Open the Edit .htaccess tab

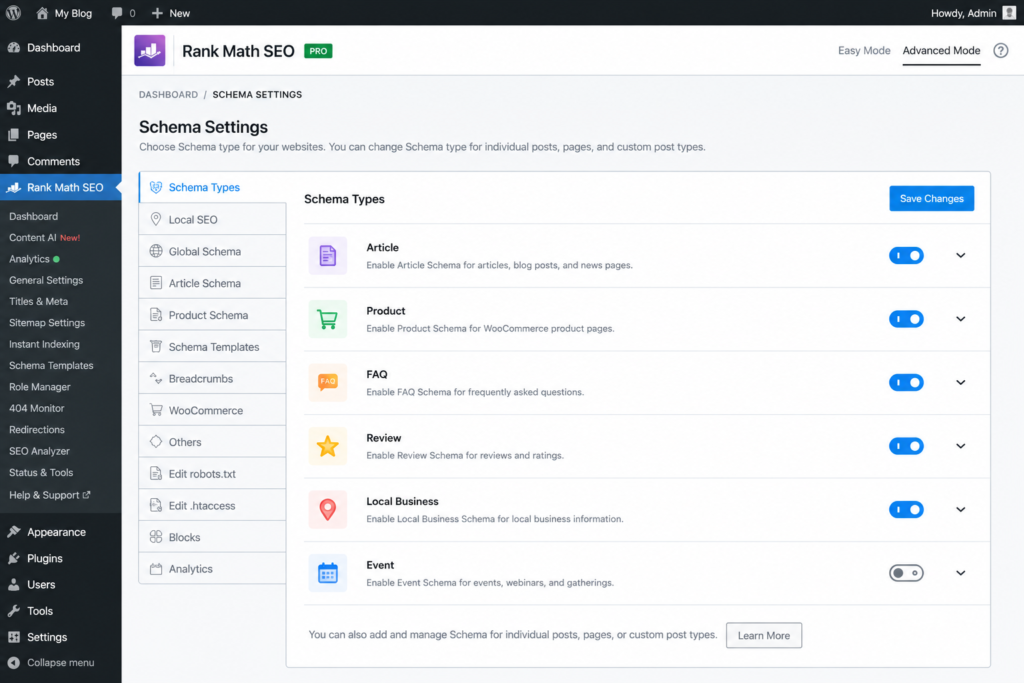point(212,505)
